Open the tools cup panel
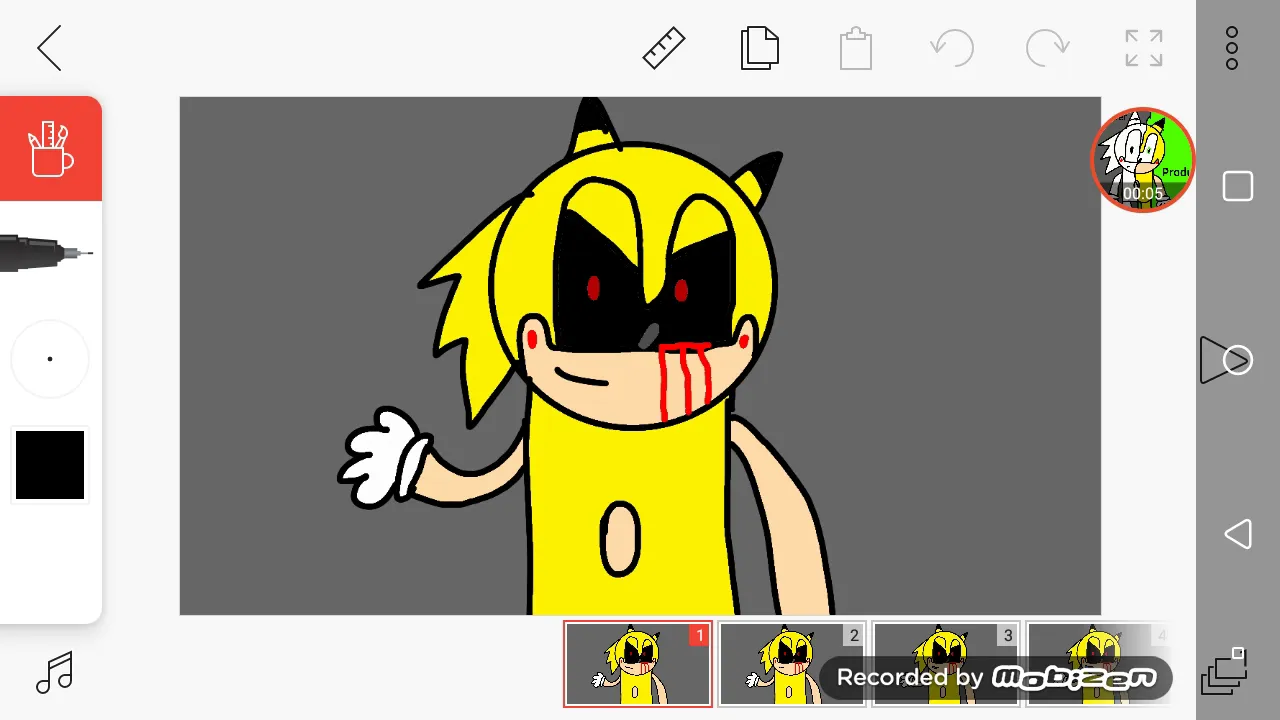This screenshot has width=1280, height=720. [x=50, y=149]
